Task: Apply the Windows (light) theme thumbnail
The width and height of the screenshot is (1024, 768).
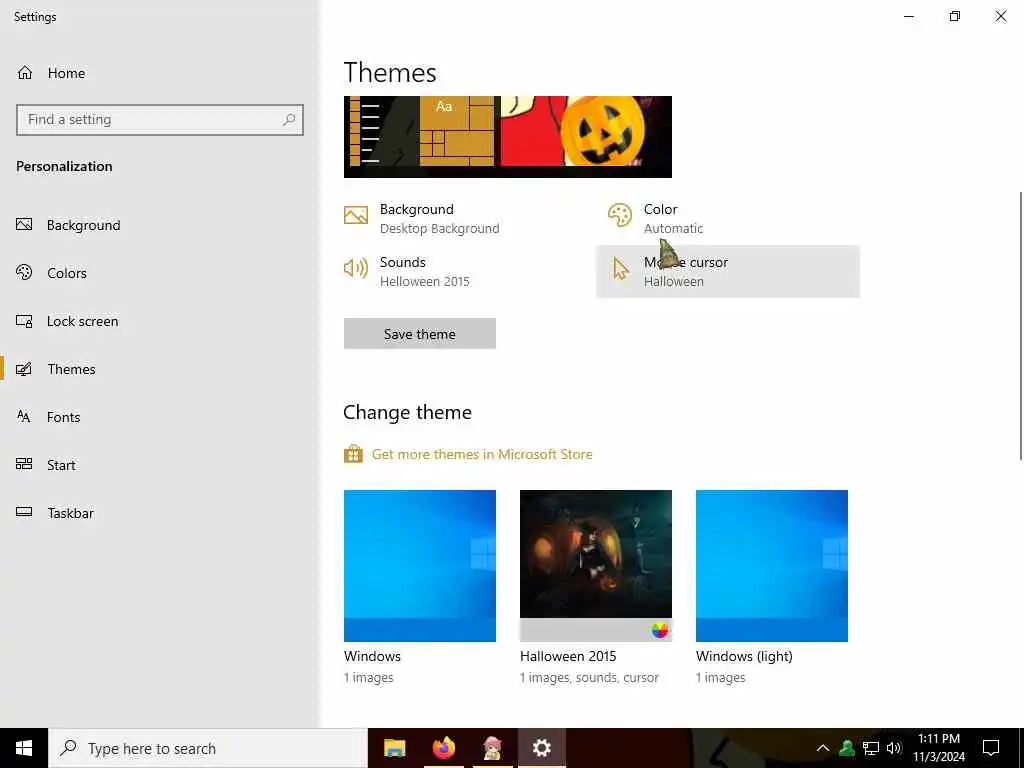Action: point(772,566)
